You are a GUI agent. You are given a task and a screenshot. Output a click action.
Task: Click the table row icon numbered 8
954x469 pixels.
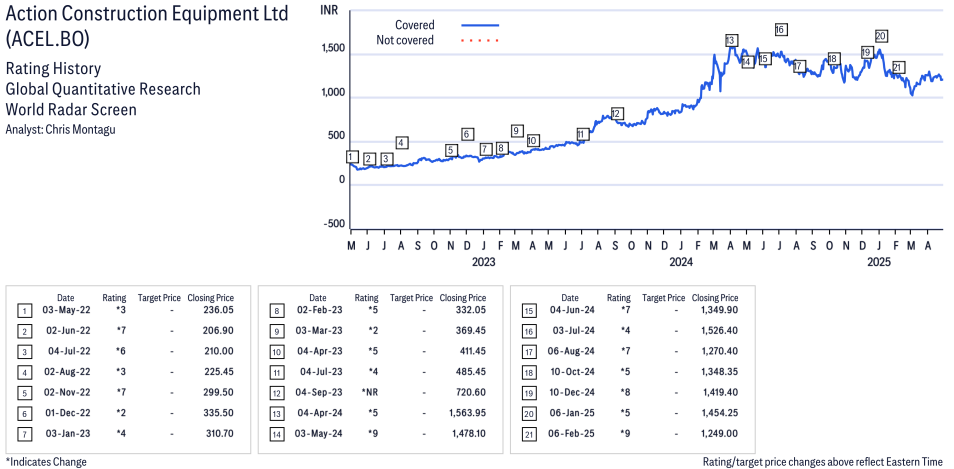pos(275,312)
